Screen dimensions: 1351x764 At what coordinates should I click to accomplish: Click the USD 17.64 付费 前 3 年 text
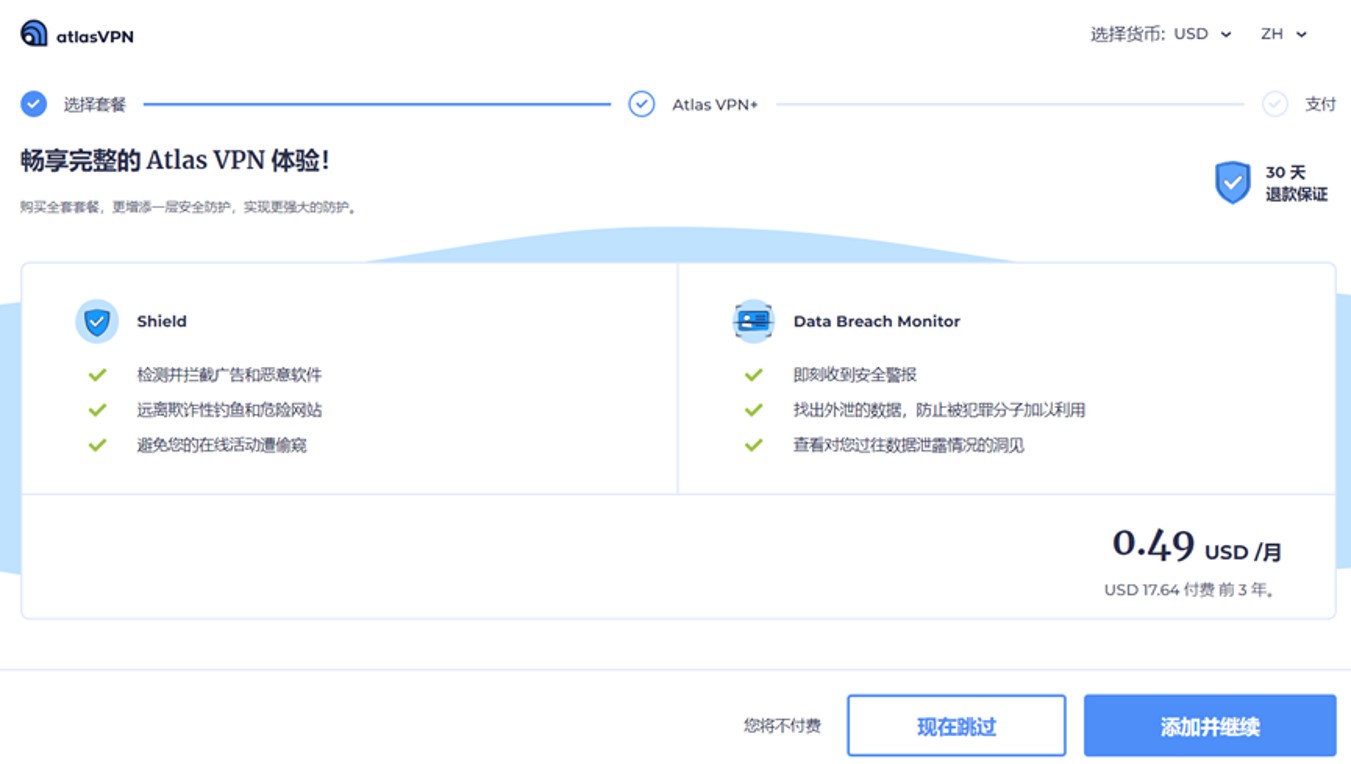[1190, 590]
